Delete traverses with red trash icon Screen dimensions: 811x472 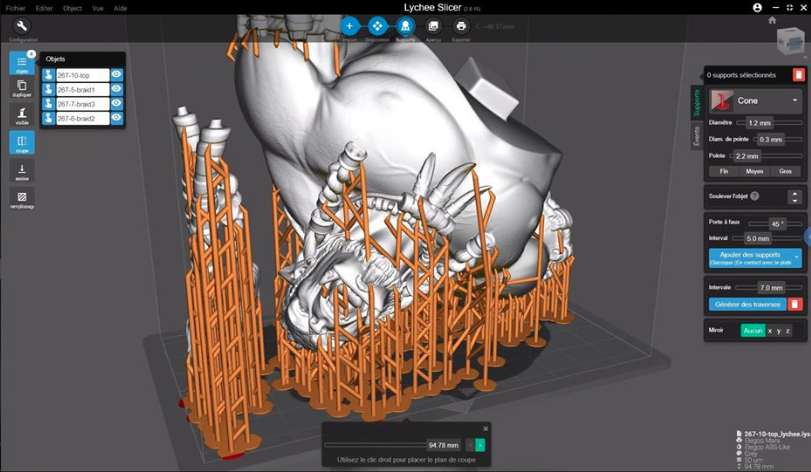(x=795, y=304)
